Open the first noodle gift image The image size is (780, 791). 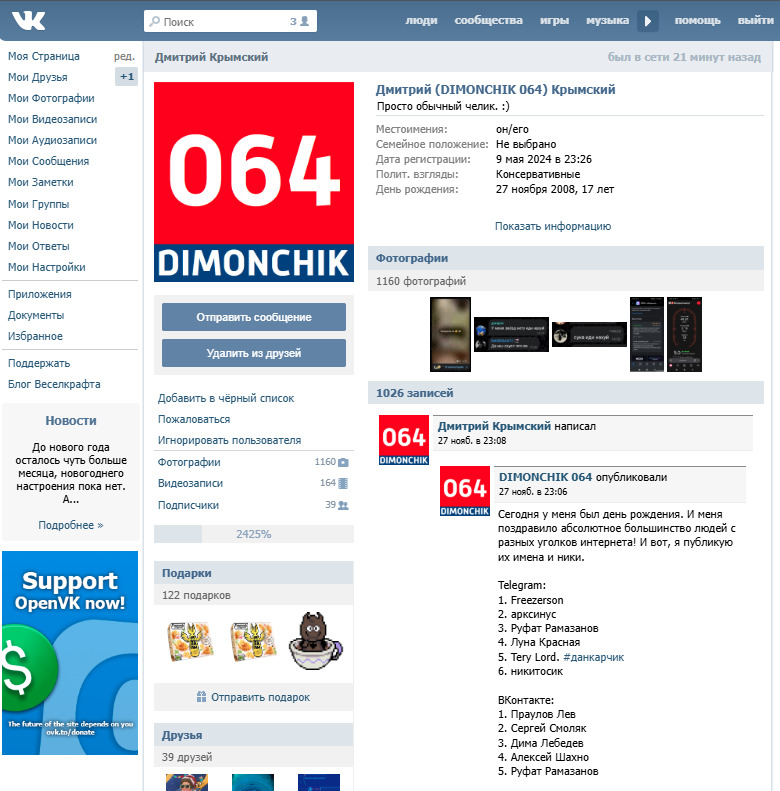point(190,642)
